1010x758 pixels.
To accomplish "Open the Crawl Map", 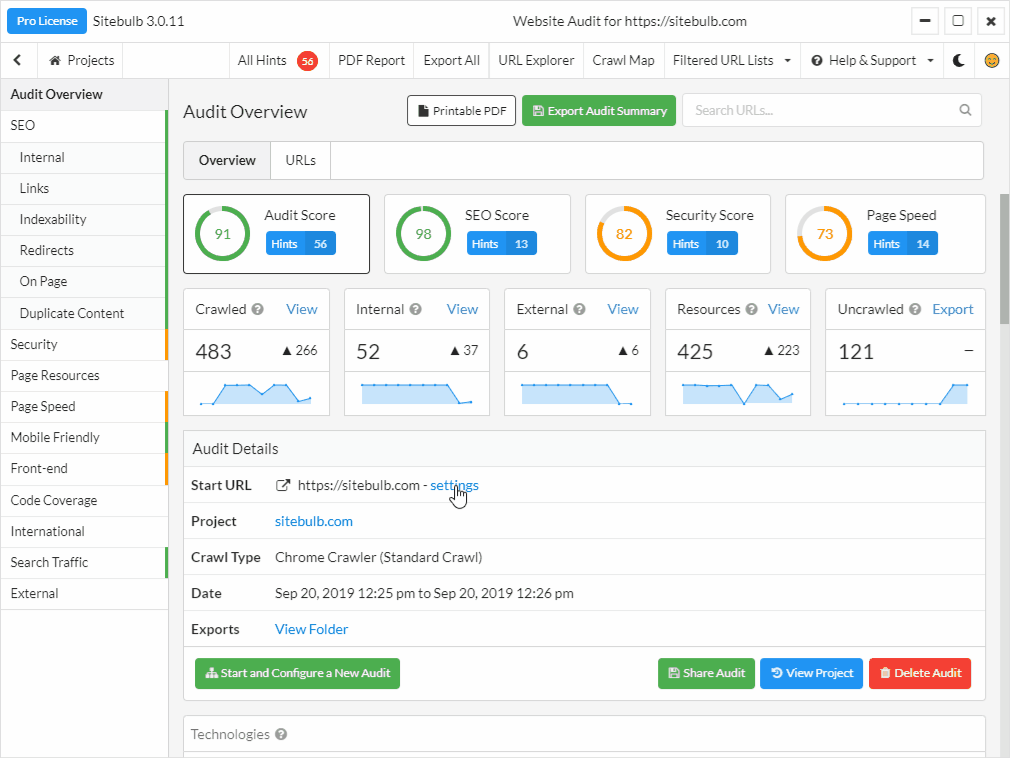I will click(x=624, y=61).
